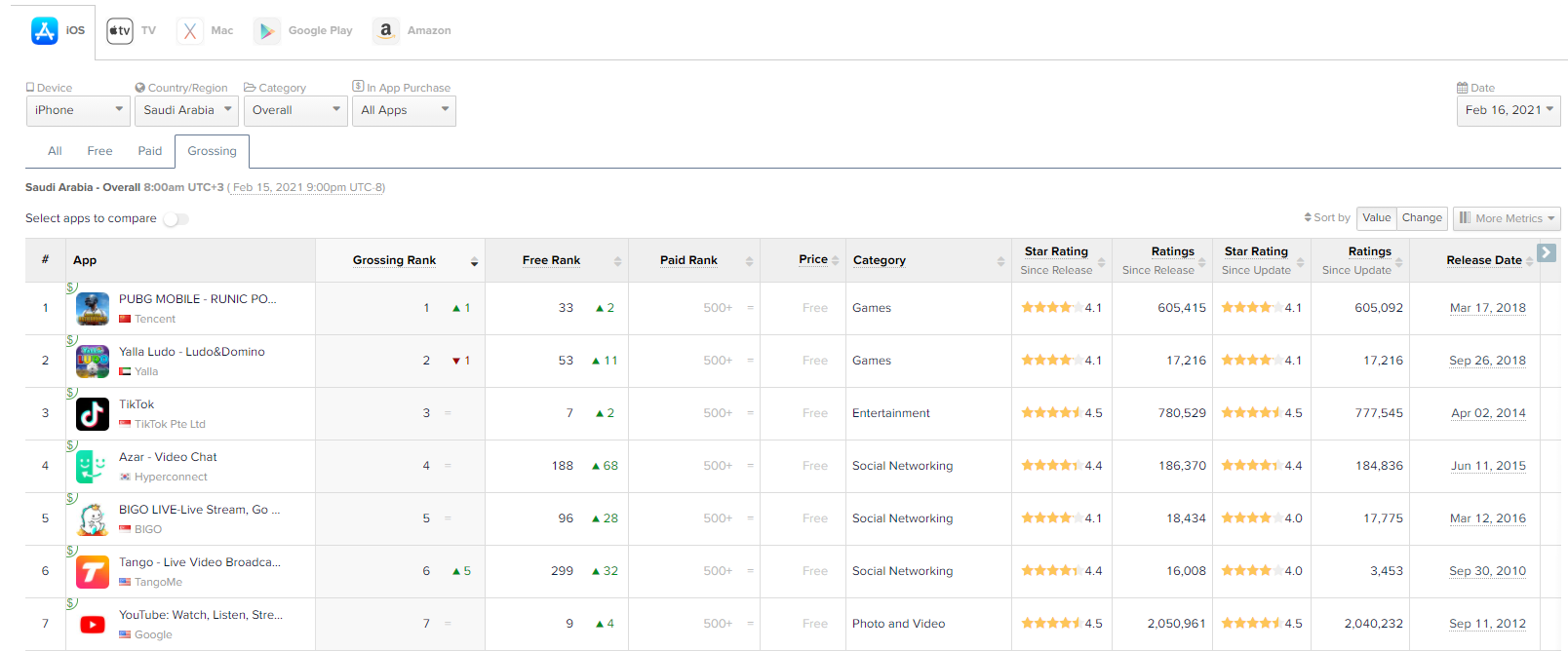The width and height of the screenshot is (1568, 651).
Task: Open the TikTok app icon
Action: tap(93, 414)
